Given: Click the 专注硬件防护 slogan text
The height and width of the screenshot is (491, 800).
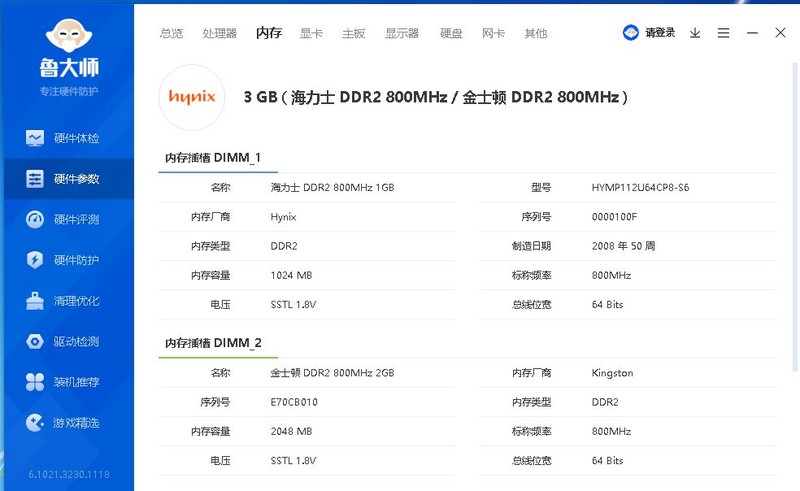Looking at the screenshot, I should point(69,91).
